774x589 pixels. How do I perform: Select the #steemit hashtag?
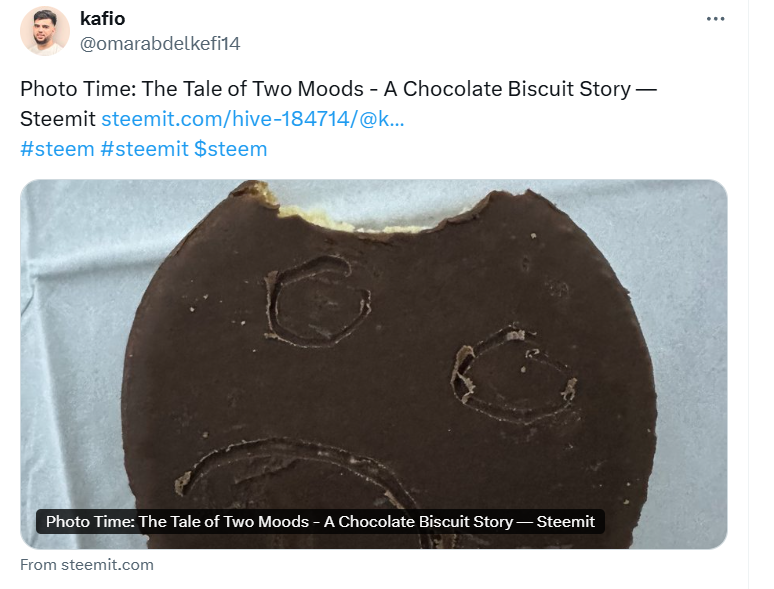pyautogui.click(x=145, y=149)
